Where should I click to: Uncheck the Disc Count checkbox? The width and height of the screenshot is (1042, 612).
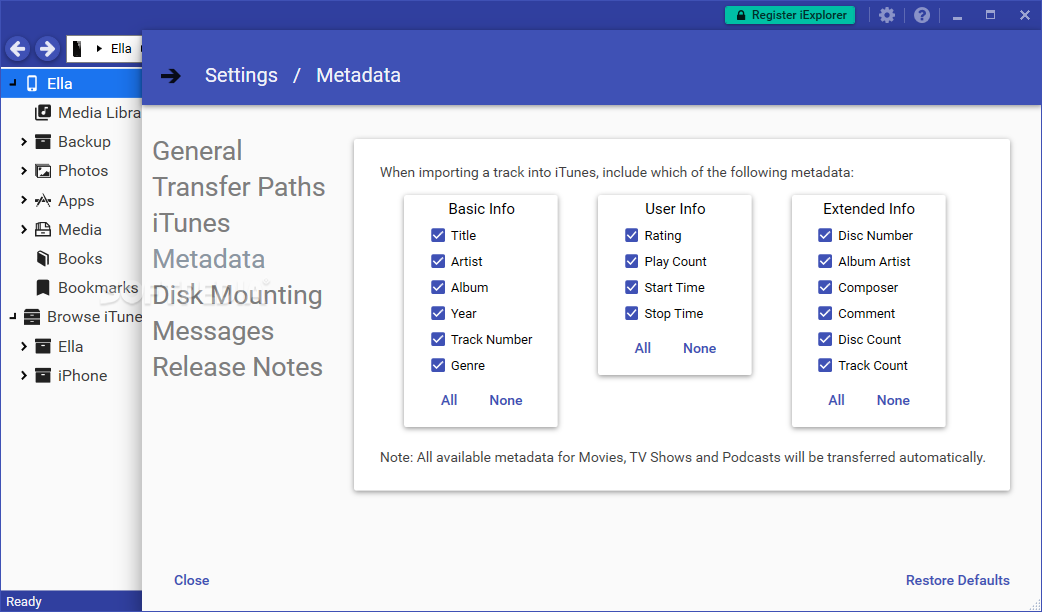825,339
